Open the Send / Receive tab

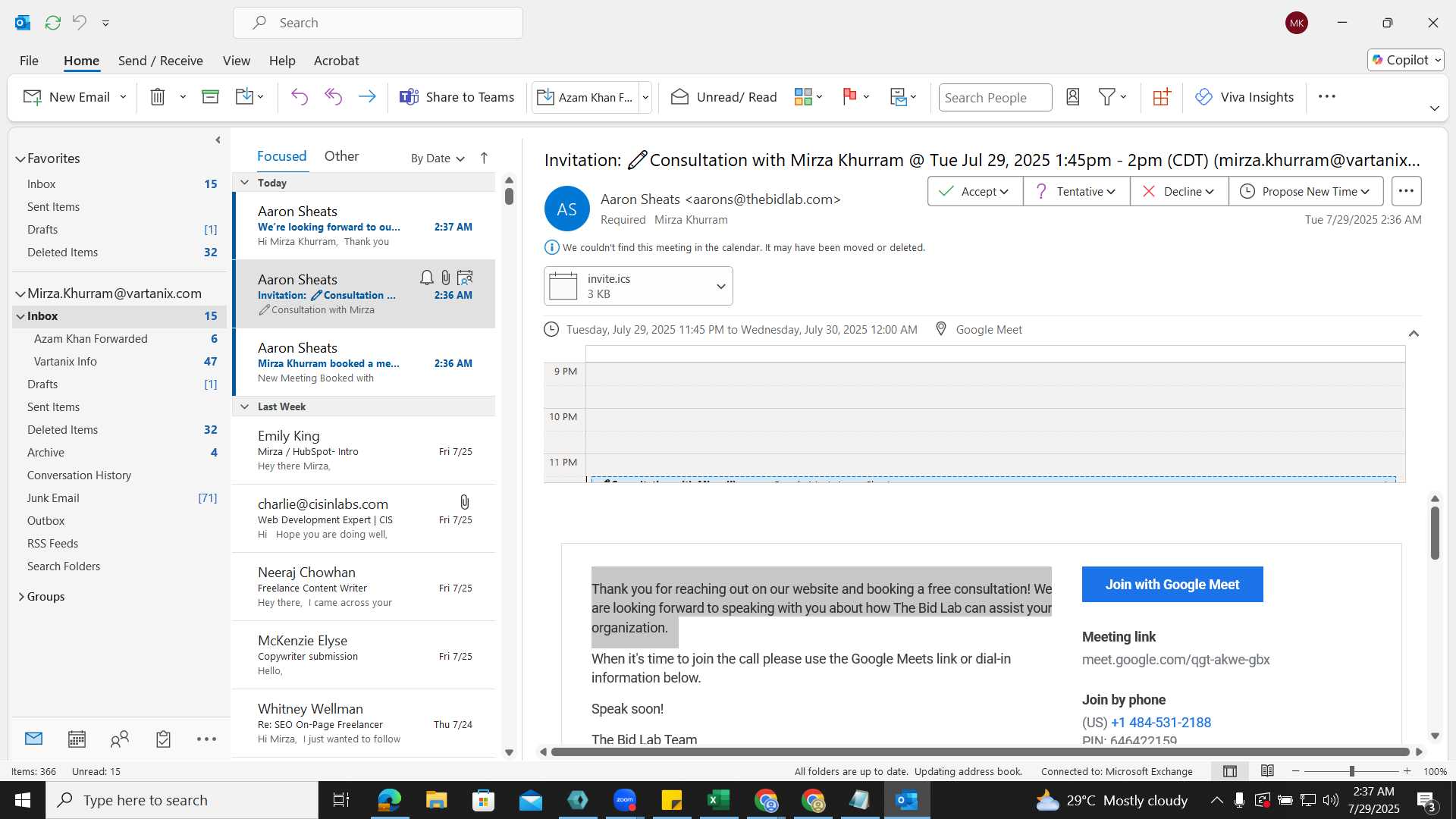160,61
